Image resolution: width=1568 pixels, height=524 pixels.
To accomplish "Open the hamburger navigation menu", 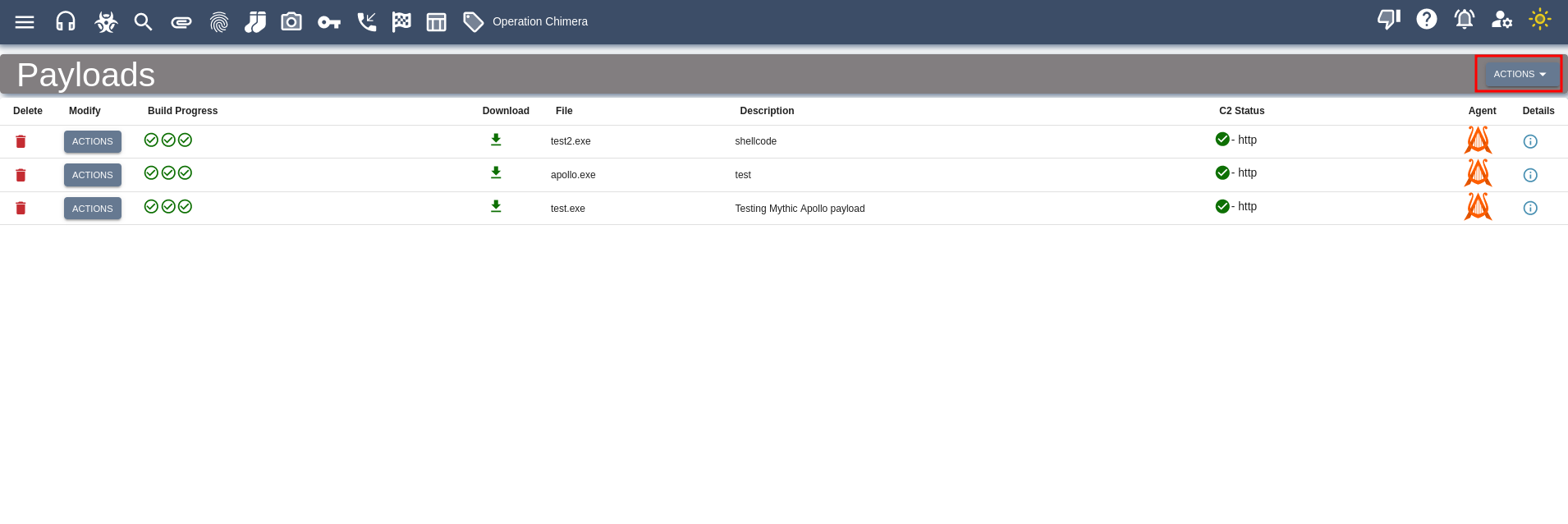I will (x=25, y=22).
